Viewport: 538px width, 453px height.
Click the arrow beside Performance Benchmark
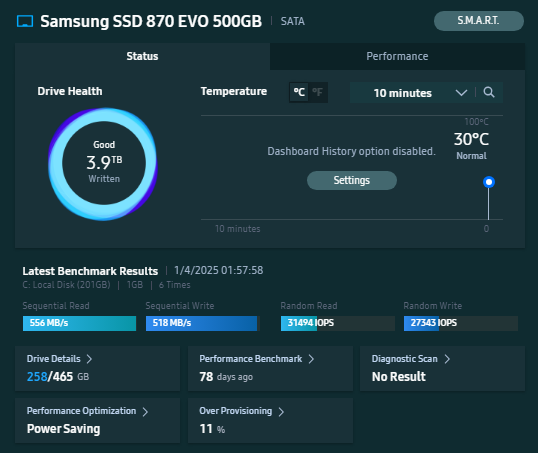point(311,359)
